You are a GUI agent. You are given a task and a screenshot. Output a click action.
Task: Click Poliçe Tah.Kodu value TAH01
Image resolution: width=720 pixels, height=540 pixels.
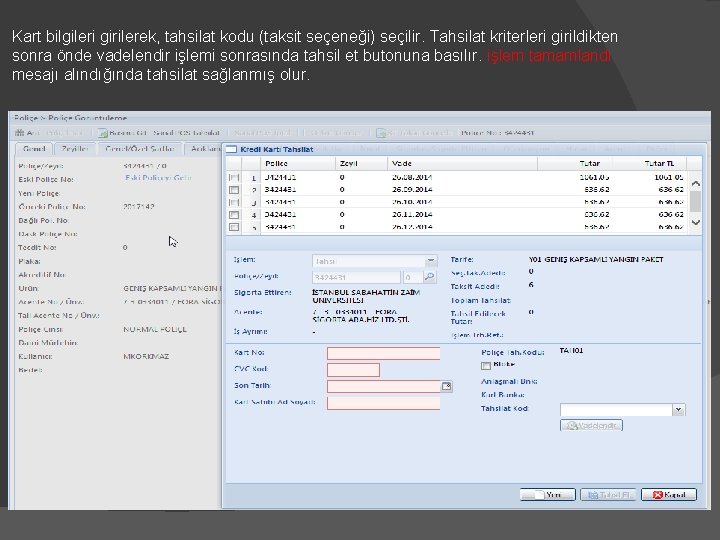click(571, 351)
